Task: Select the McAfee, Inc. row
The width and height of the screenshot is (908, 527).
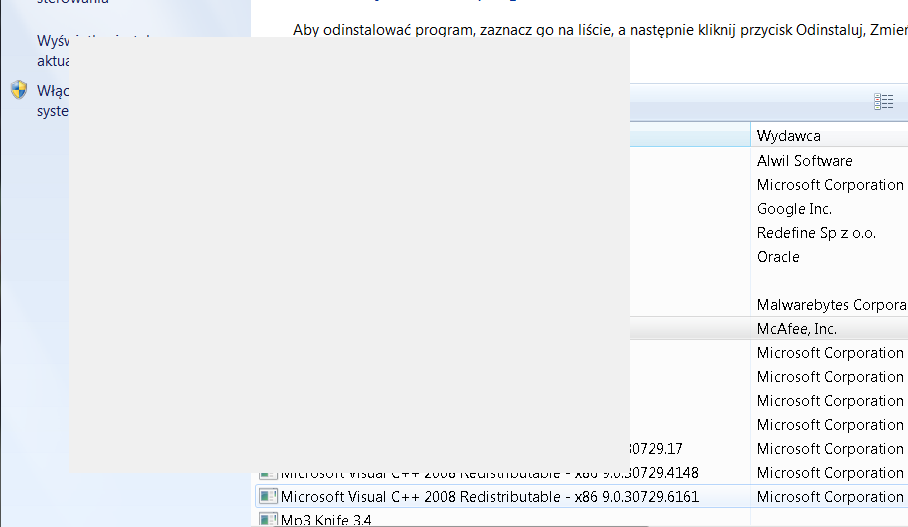Action: coord(769,329)
